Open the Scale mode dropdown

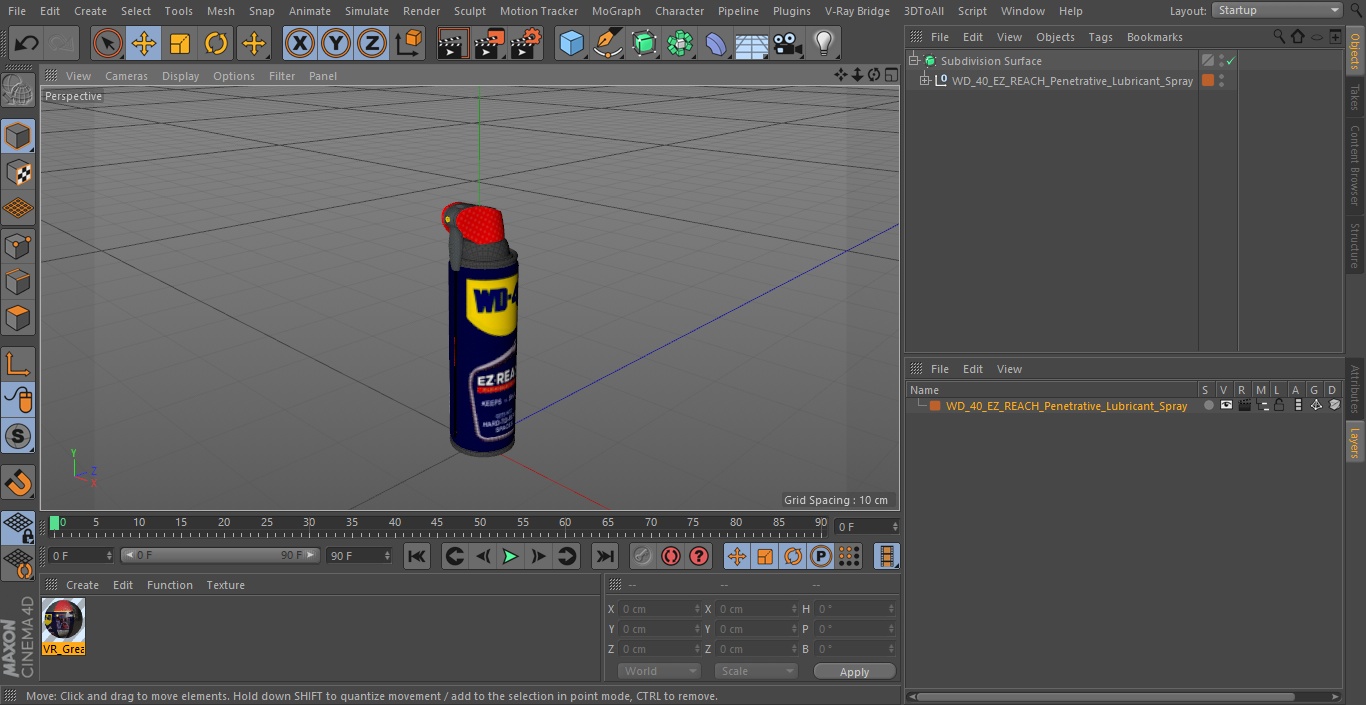pyautogui.click(x=756, y=671)
